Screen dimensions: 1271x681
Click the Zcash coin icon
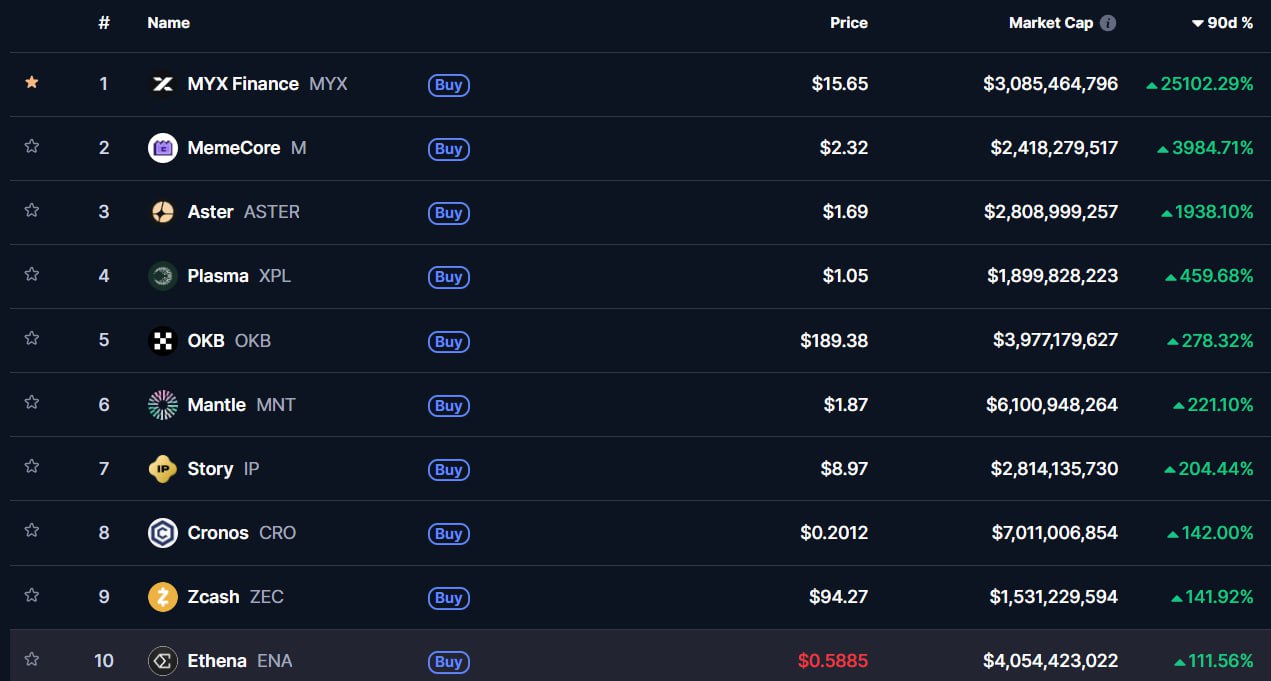point(162,597)
